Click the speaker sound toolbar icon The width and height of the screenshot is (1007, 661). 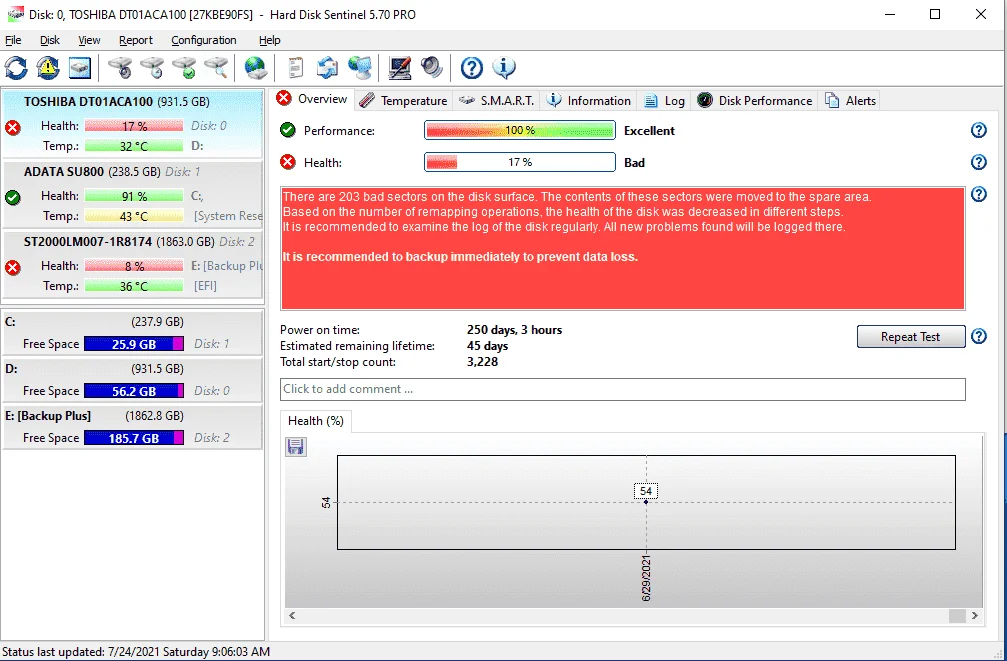tap(432, 67)
